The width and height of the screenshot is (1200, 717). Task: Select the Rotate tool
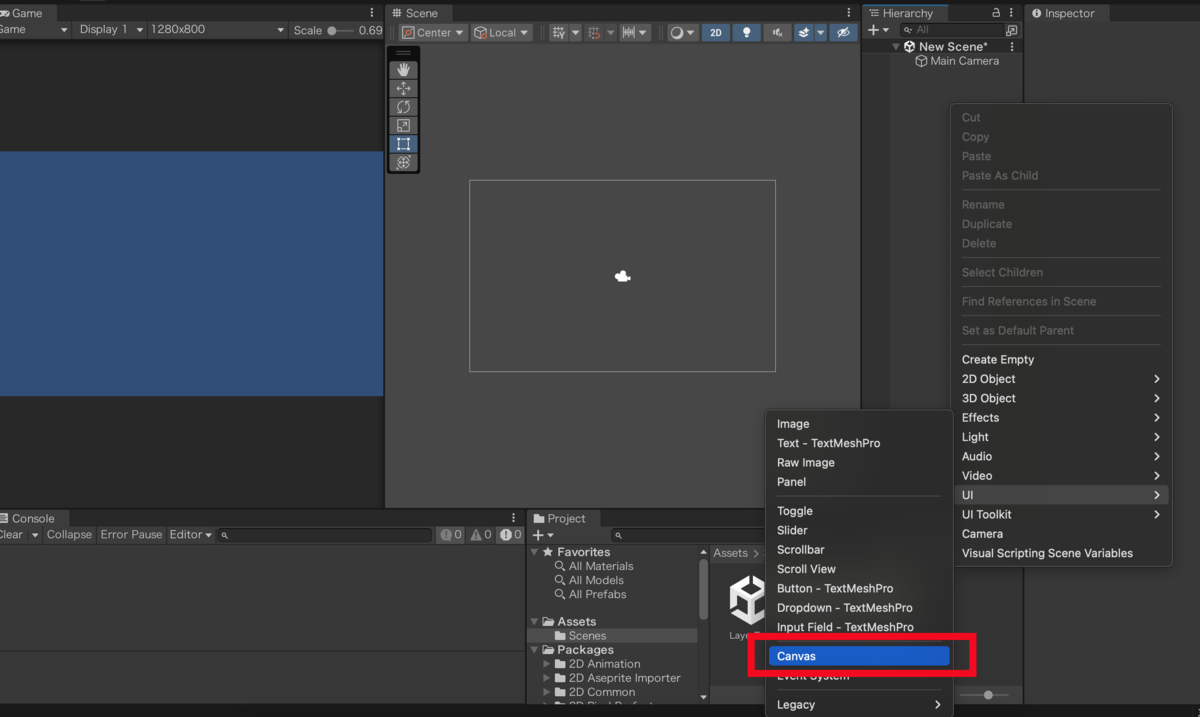[x=403, y=107]
